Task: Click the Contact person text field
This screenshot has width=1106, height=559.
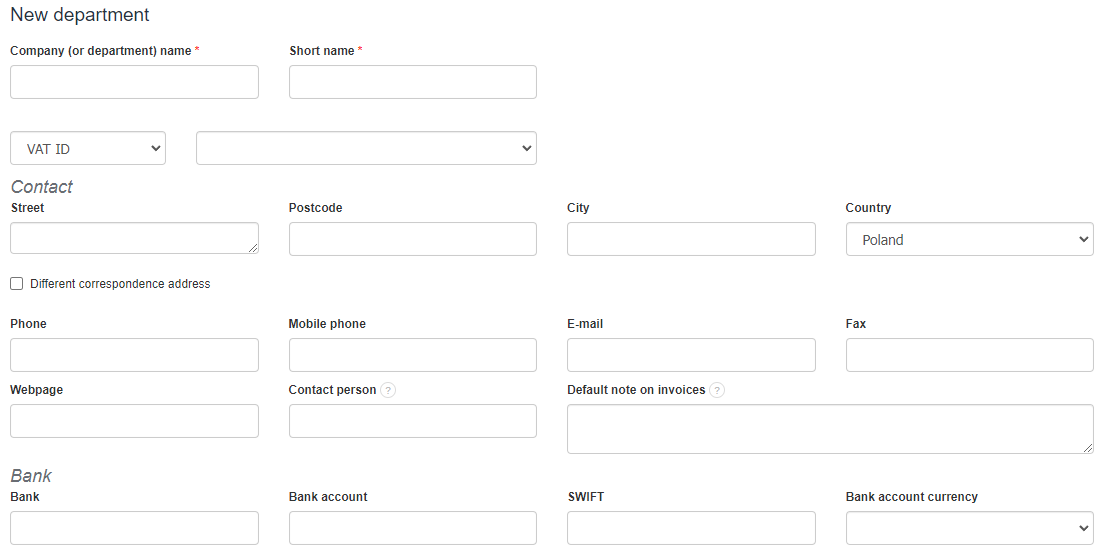Action: pyautogui.click(x=412, y=421)
